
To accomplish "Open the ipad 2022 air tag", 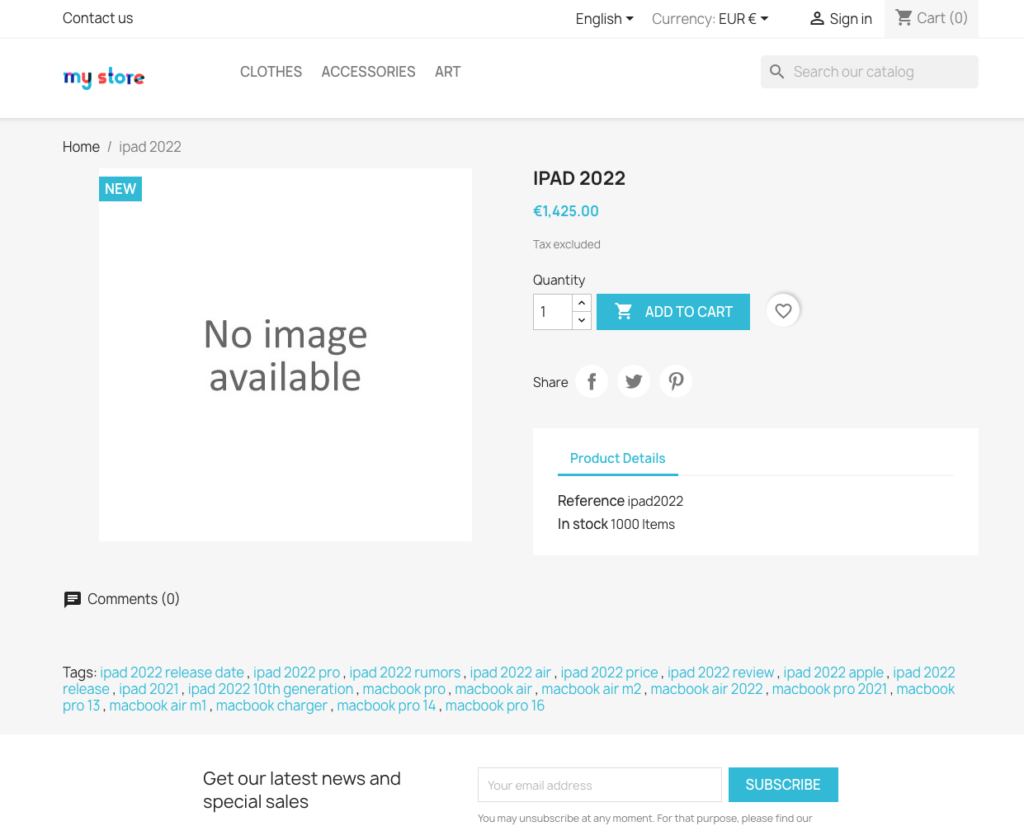I will [x=511, y=673].
